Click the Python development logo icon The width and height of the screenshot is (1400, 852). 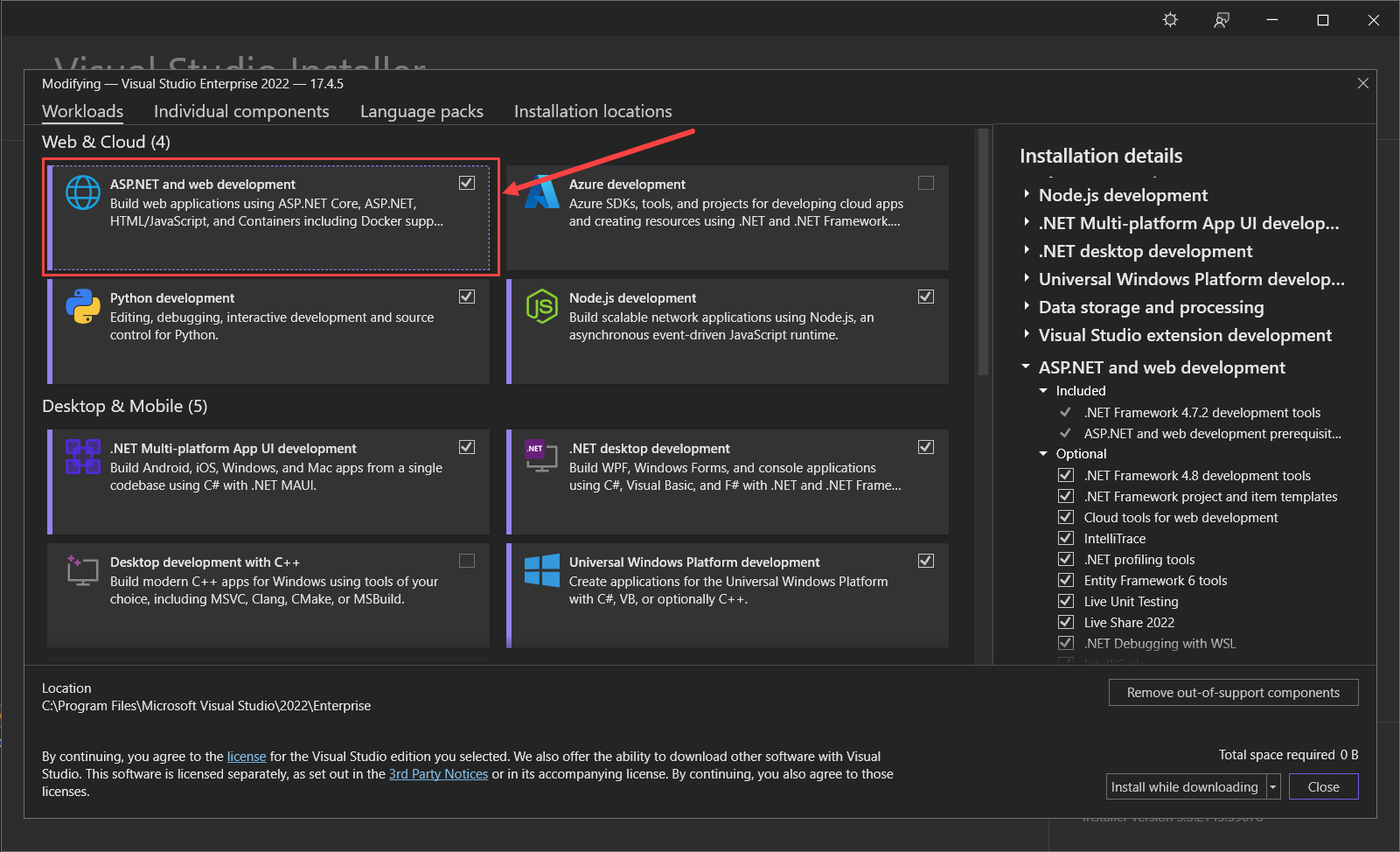(x=83, y=306)
